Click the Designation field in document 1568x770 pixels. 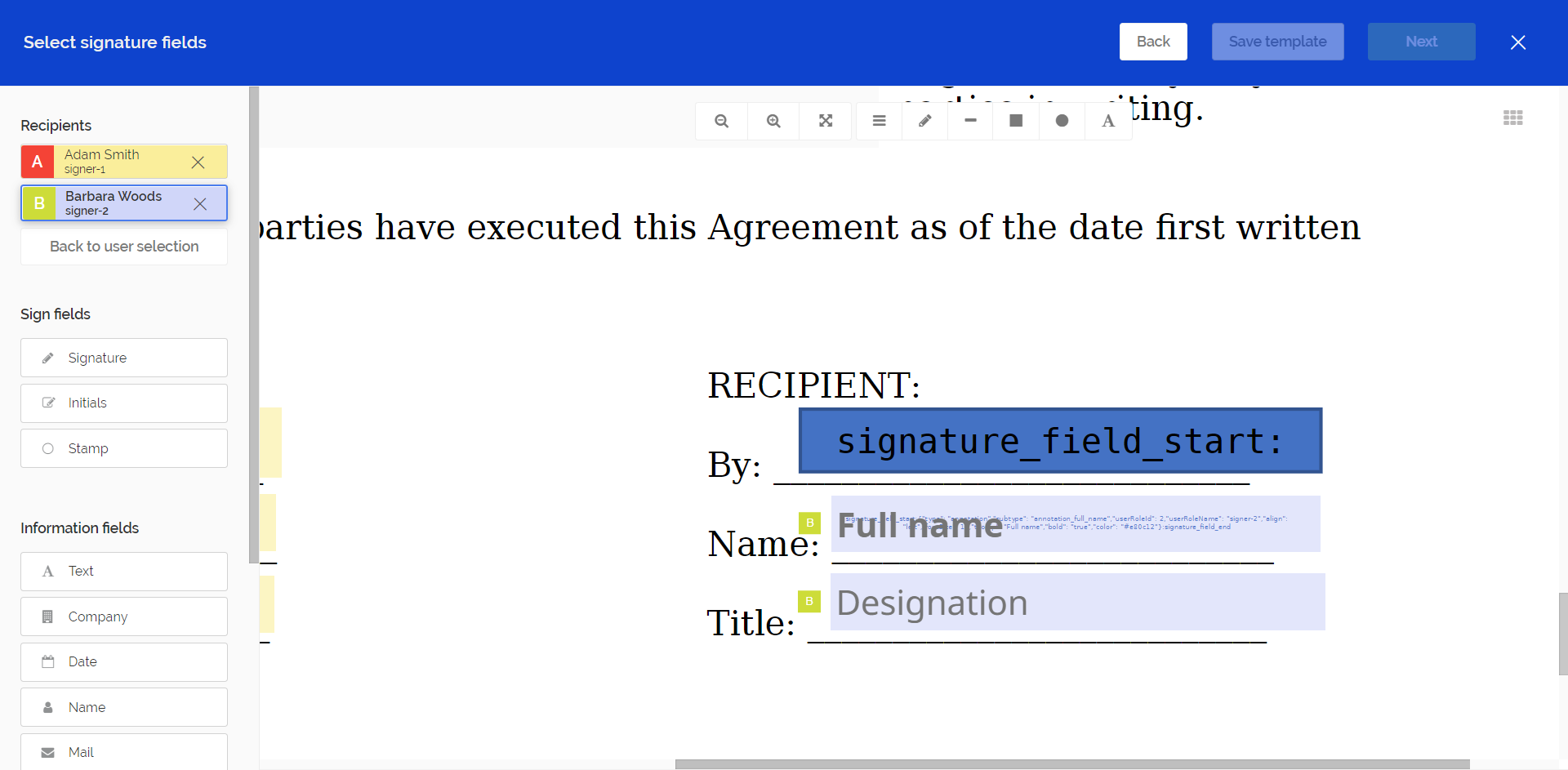click(x=1077, y=603)
